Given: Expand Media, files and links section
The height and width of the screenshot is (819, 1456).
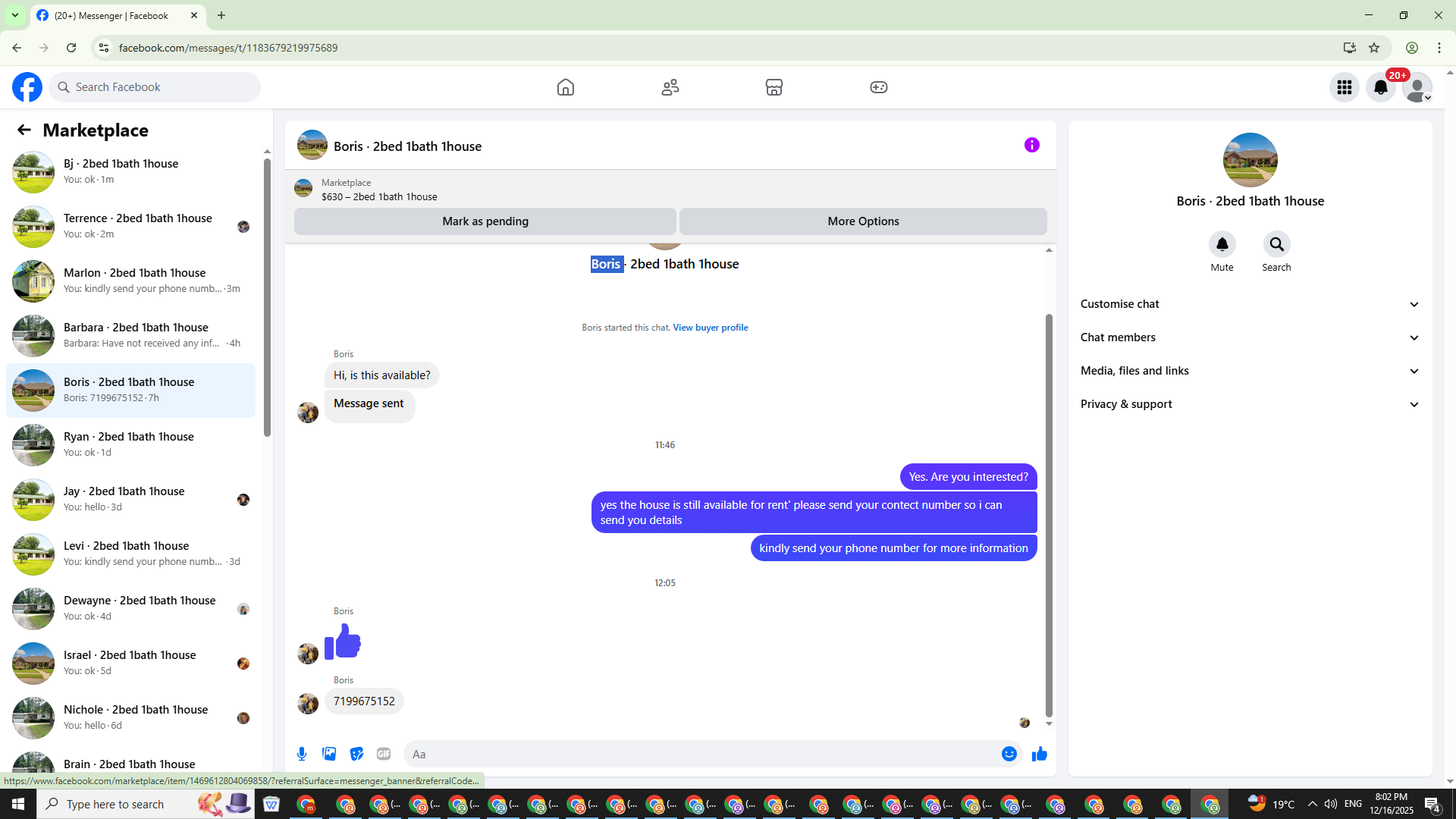Looking at the screenshot, I should coord(1250,371).
